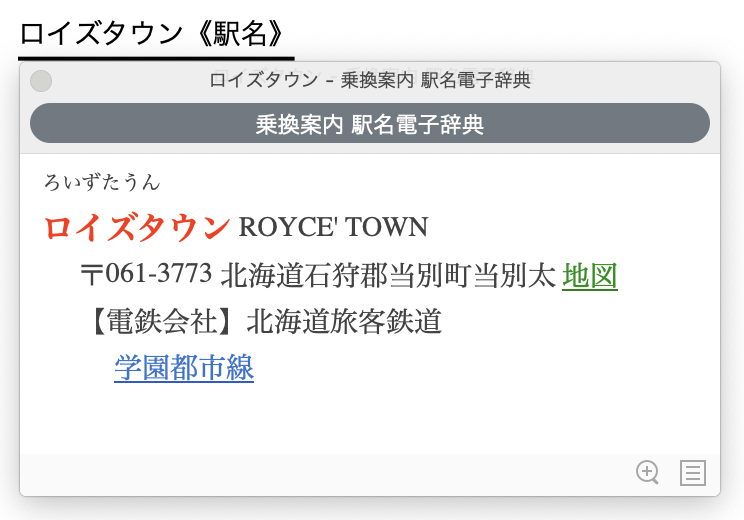Click the company name 北海道旅客鉄道

pos(344,321)
